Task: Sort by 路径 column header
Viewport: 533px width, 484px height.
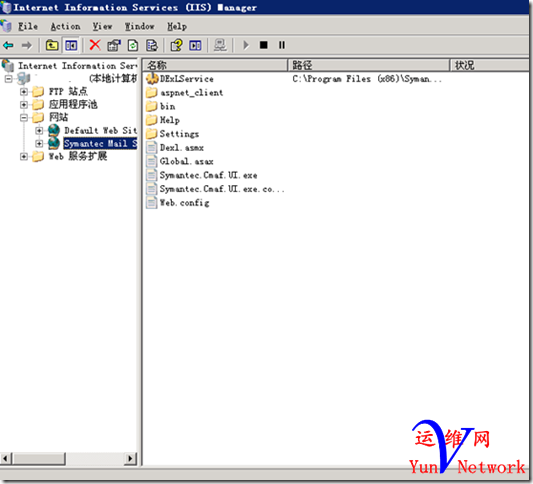Action: (369, 65)
